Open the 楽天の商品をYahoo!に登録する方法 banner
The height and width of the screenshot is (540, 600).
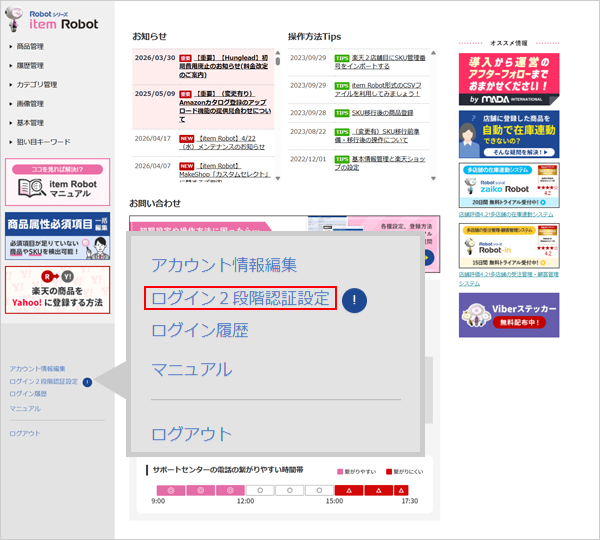(57, 290)
